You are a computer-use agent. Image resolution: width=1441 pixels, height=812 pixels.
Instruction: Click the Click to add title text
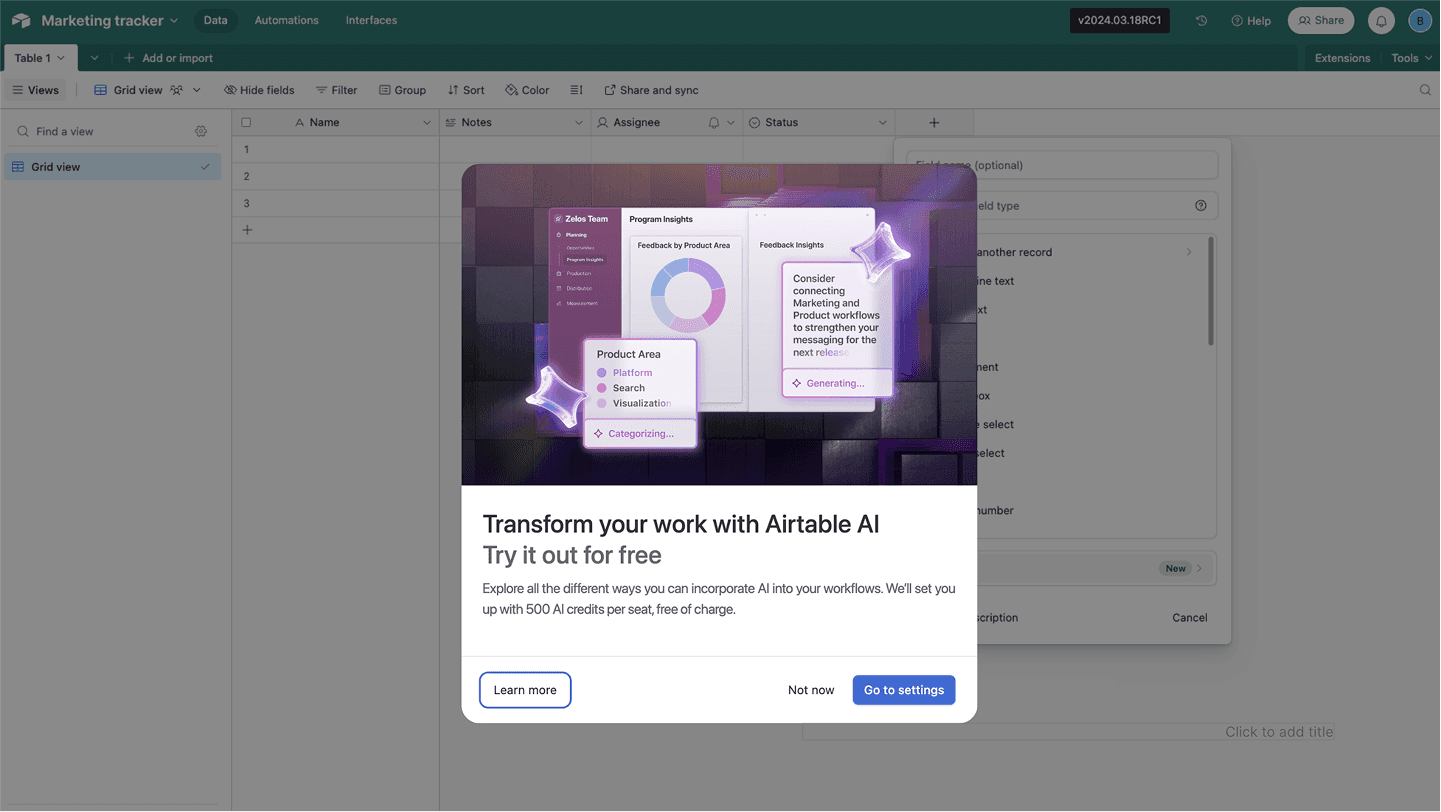click(x=1279, y=732)
